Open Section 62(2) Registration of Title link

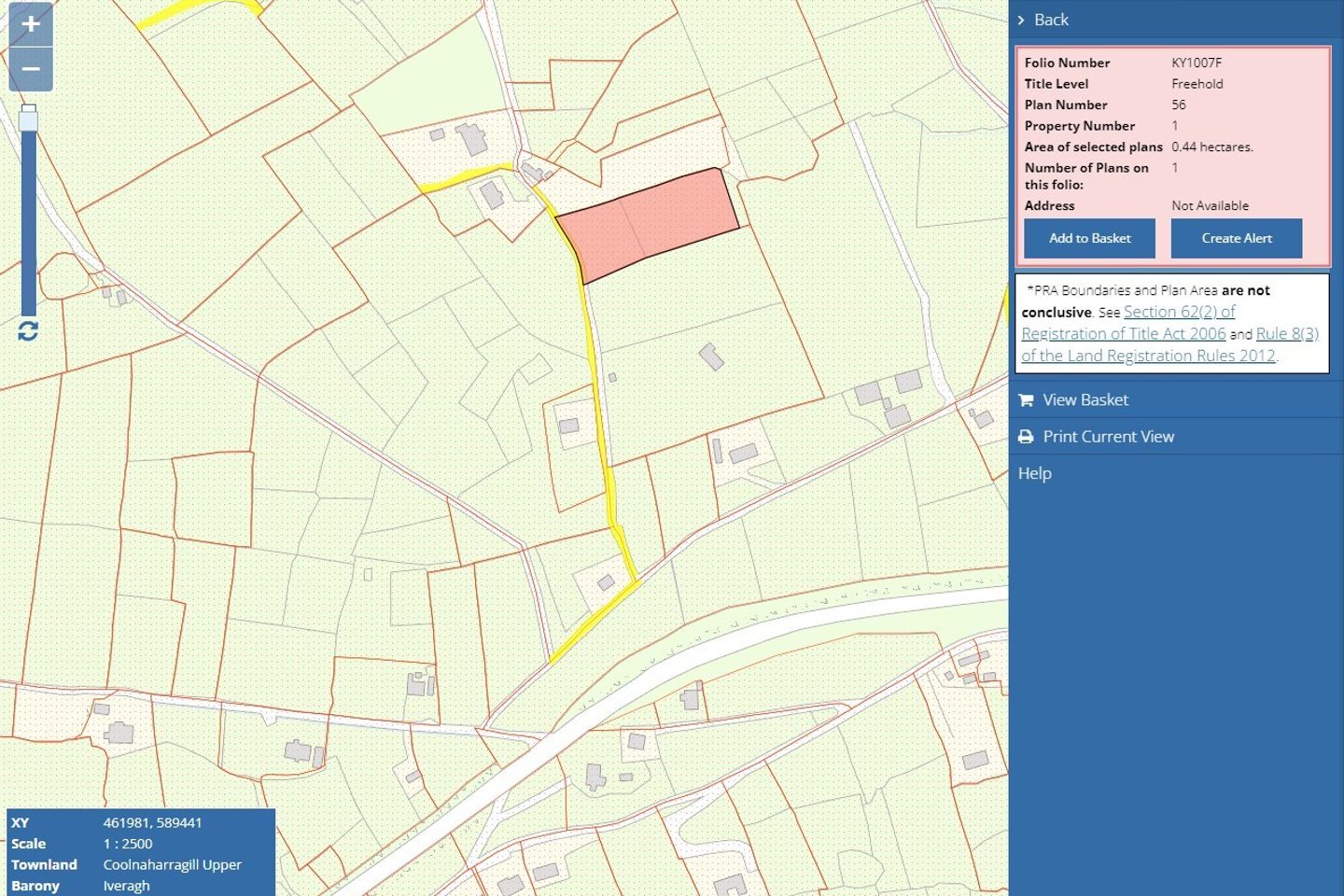coord(1178,313)
